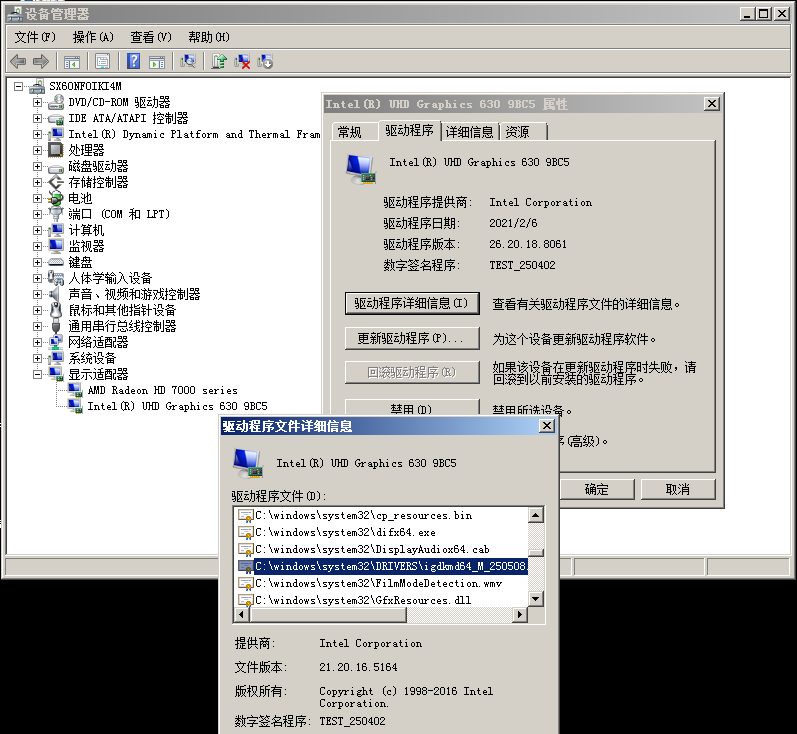Close the 驱动程序文件详细信息 dialog

click(x=546, y=425)
